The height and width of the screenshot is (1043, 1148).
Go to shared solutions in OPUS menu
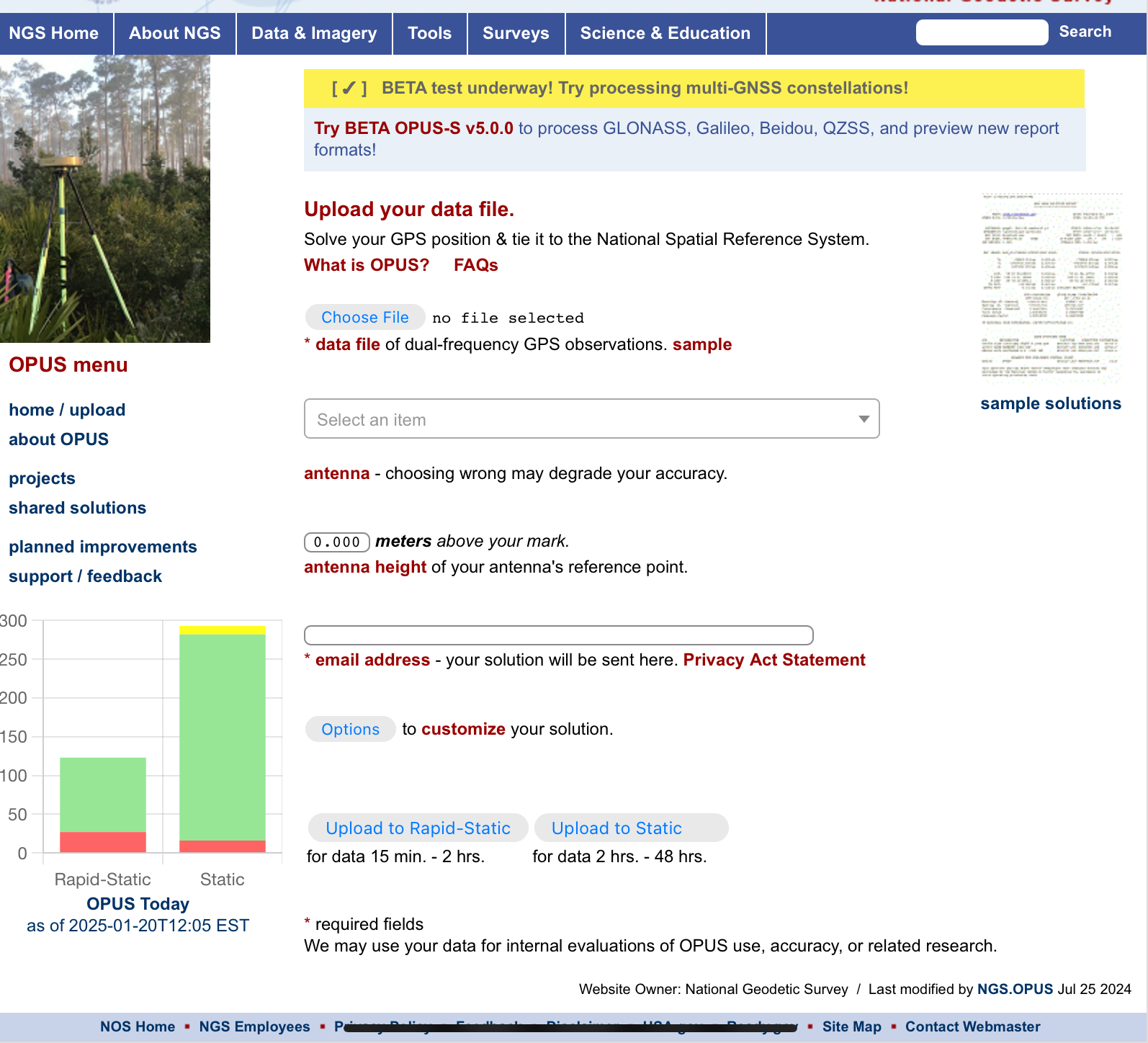coord(78,509)
